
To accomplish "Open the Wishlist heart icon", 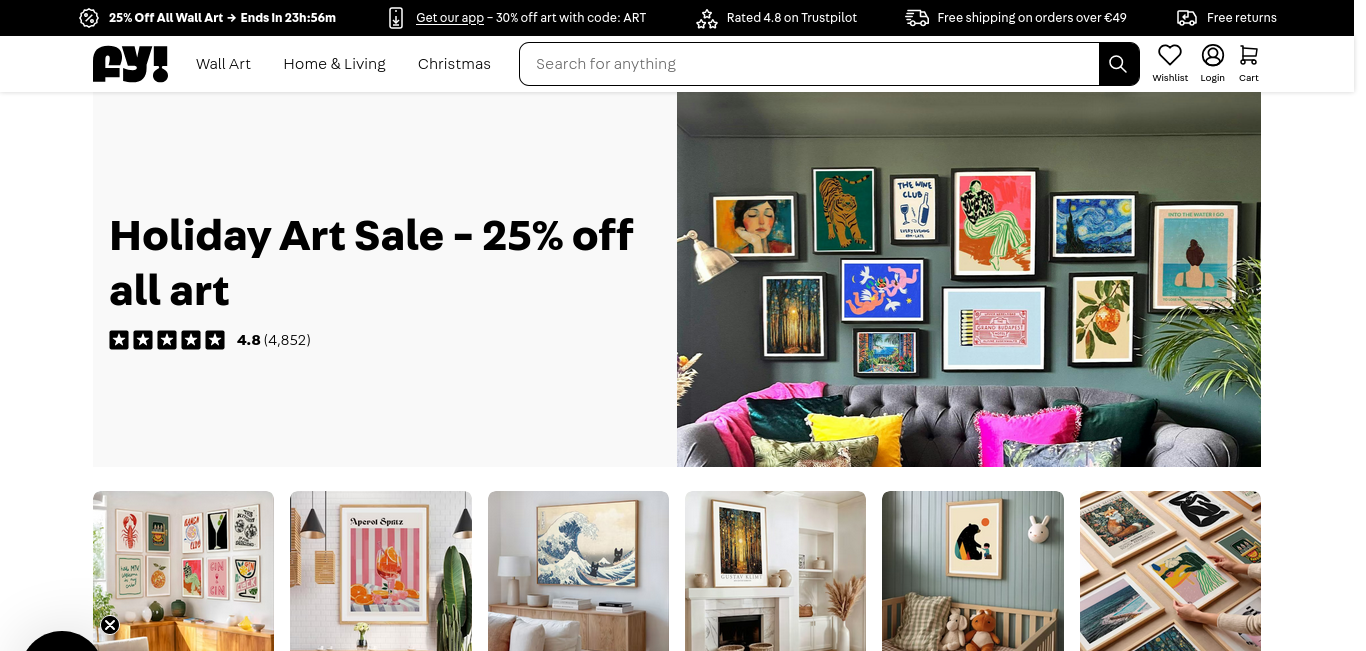I will coord(1170,55).
